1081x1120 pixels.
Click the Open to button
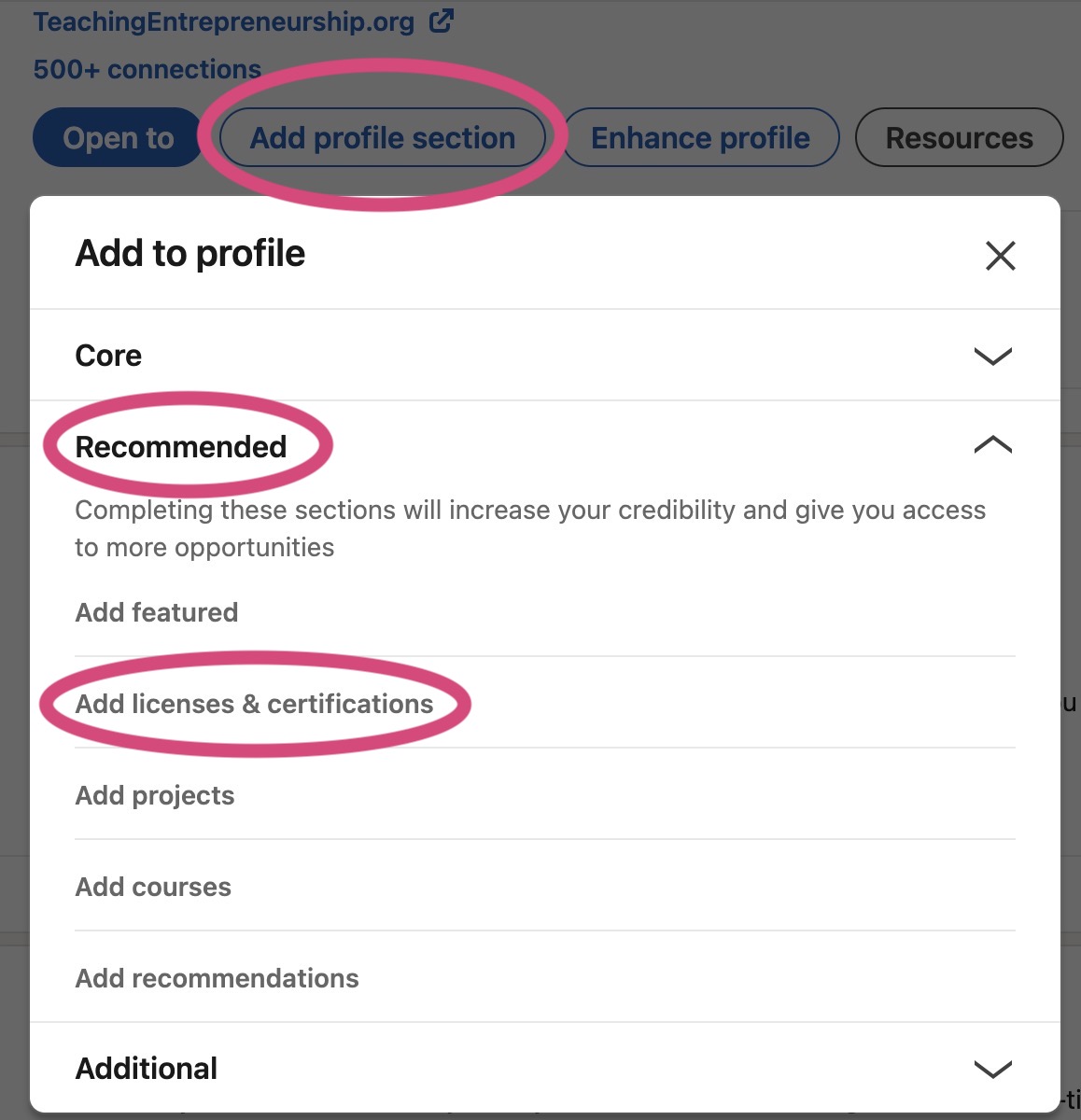pos(118,138)
